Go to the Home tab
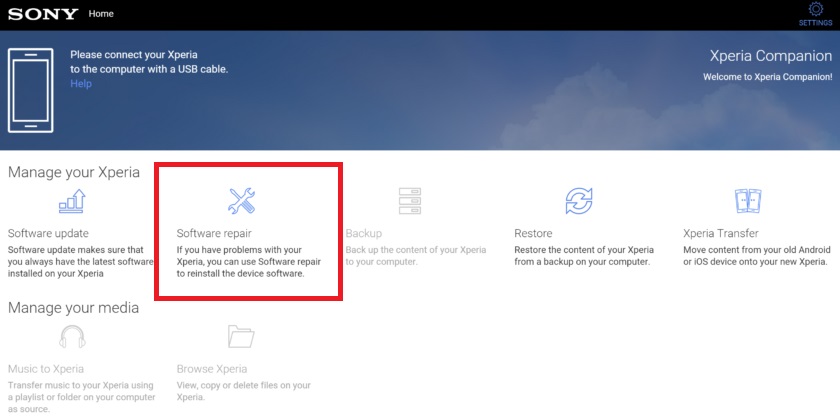The width and height of the screenshot is (840, 420). point(101,14)
